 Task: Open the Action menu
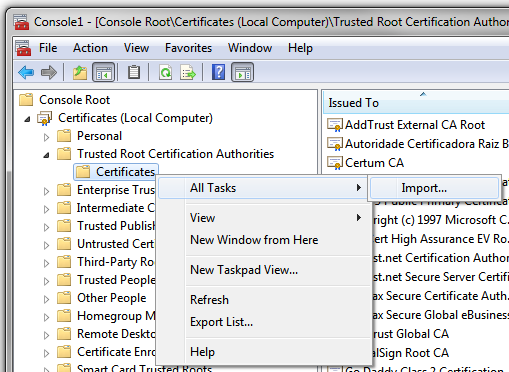coord(90,48)
